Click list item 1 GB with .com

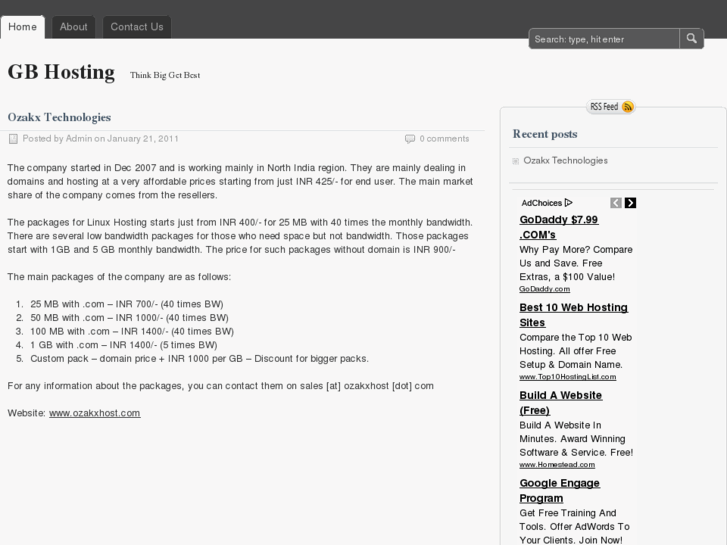pyautogui.click(x=124, y=345)
